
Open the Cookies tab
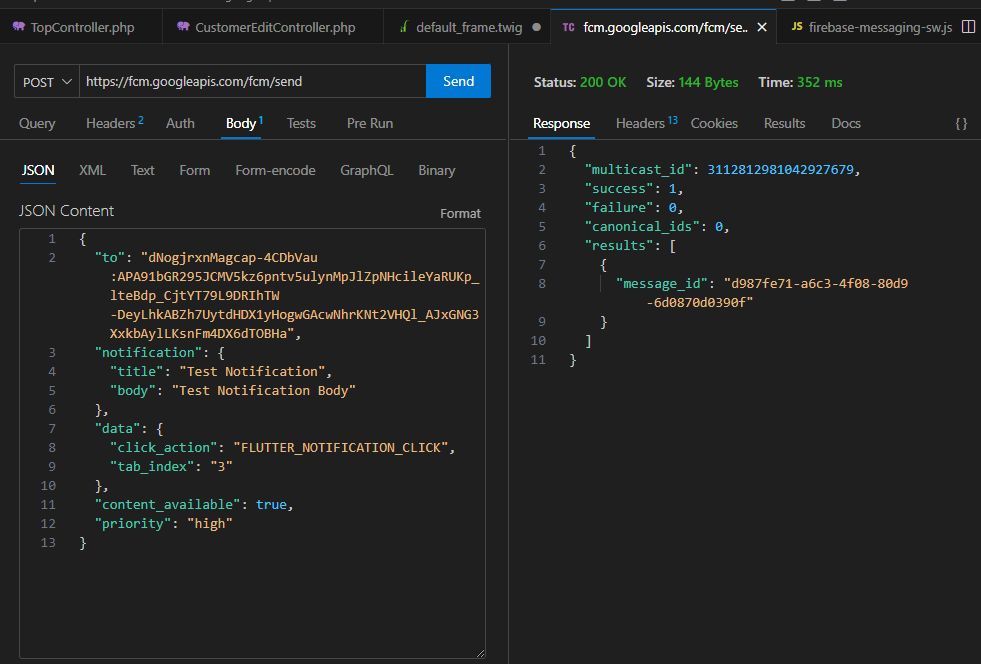click(x=714, y=123)
